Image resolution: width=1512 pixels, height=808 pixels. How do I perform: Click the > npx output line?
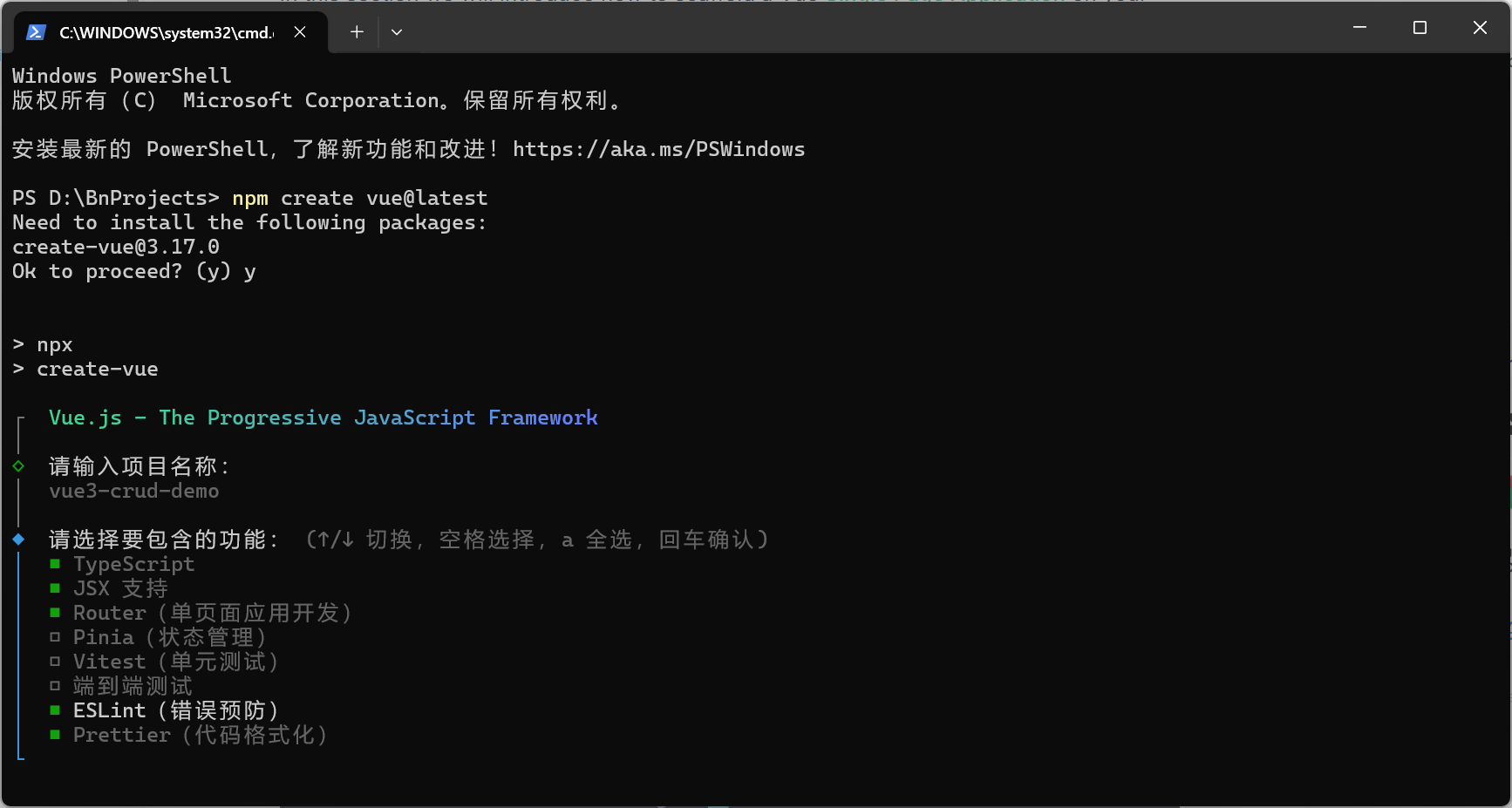43,344
